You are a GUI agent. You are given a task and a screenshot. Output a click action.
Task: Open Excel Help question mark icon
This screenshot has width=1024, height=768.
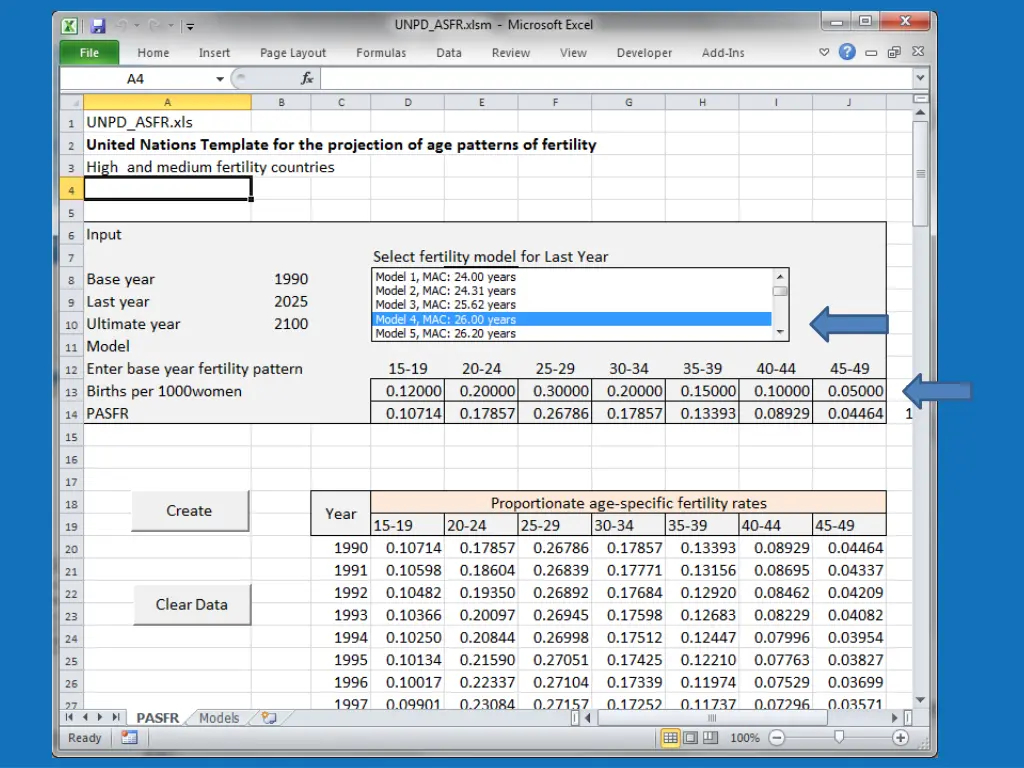(847, 53)
